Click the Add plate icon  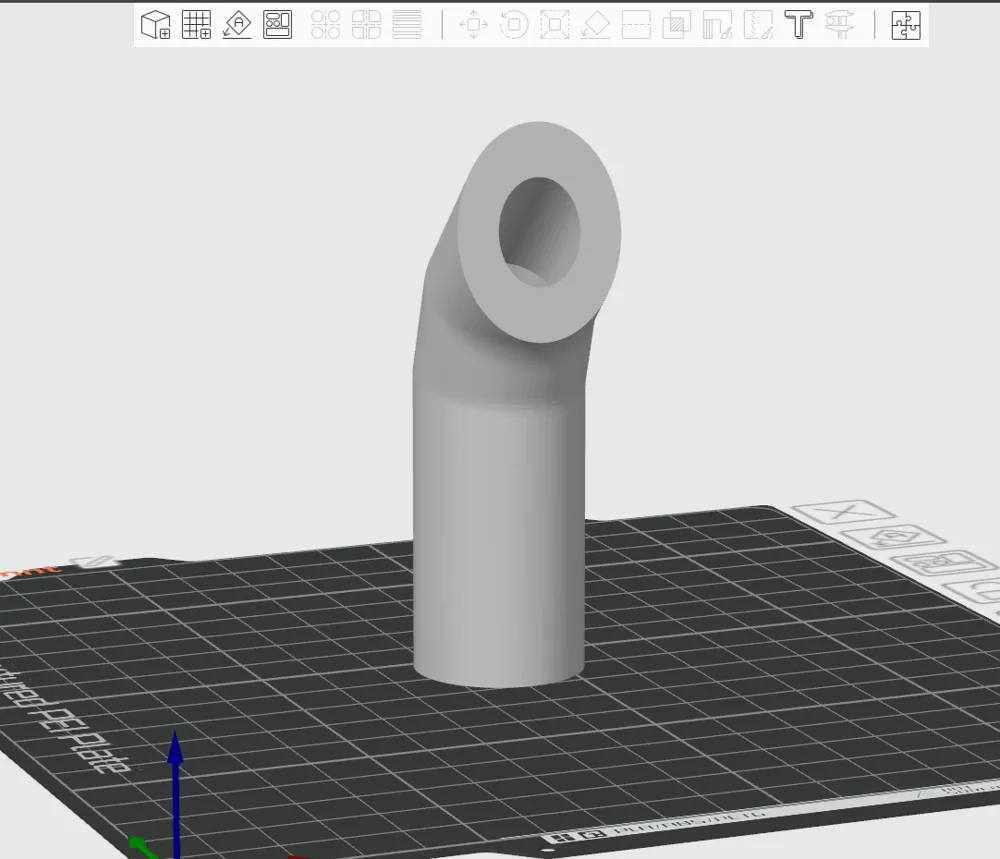click(198, 26)
